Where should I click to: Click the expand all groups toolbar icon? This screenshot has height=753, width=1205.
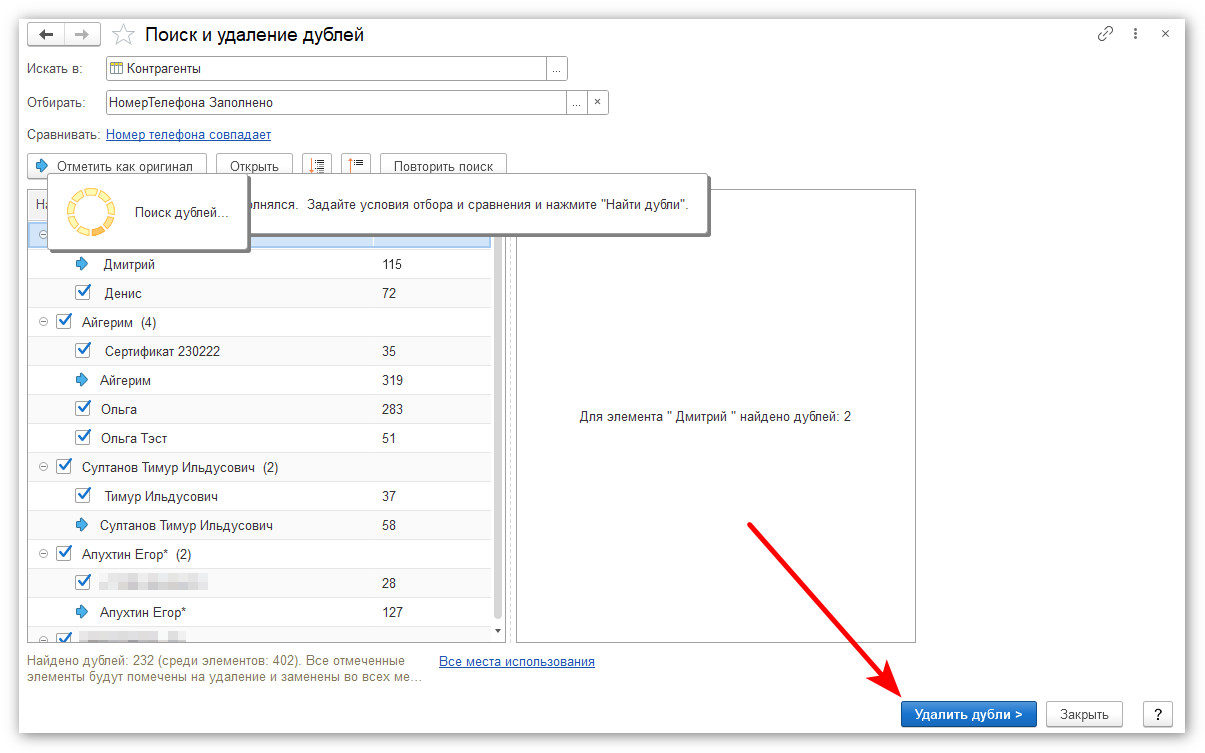318,166
